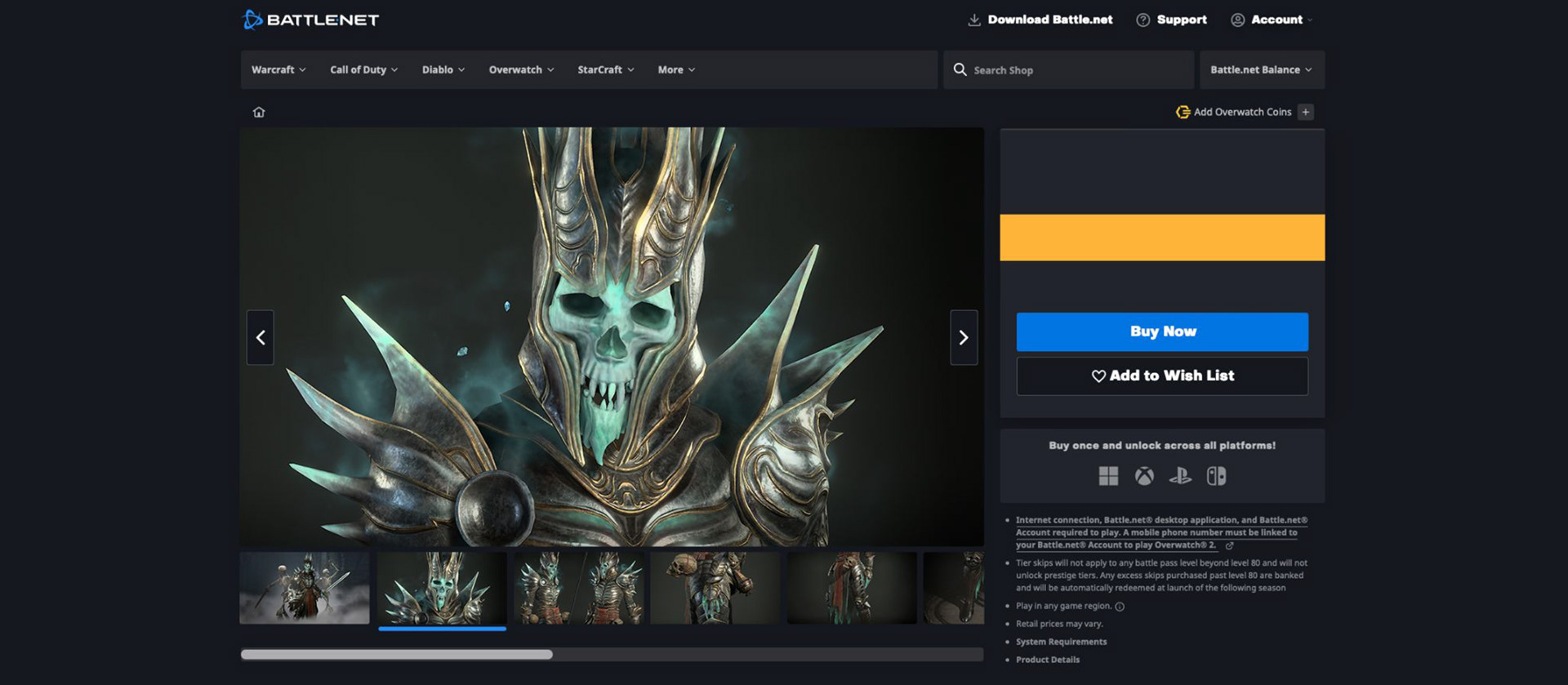This screenshot has width=1568, height=685.
Task: Click the heart icon on Wish List button
Action: tap(1098, 376)
